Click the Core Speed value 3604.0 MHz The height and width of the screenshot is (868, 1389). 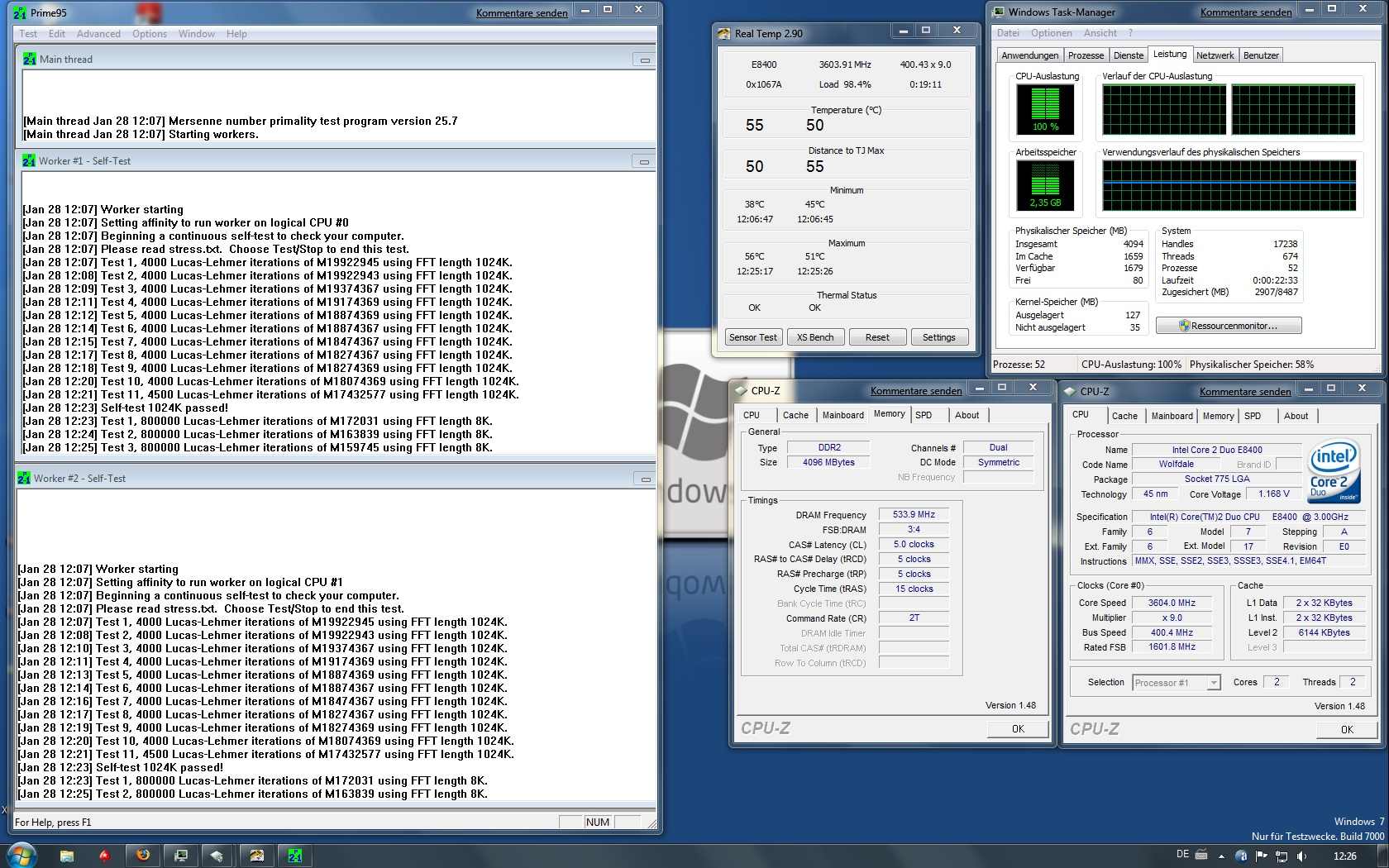[x=1172, y=603]
